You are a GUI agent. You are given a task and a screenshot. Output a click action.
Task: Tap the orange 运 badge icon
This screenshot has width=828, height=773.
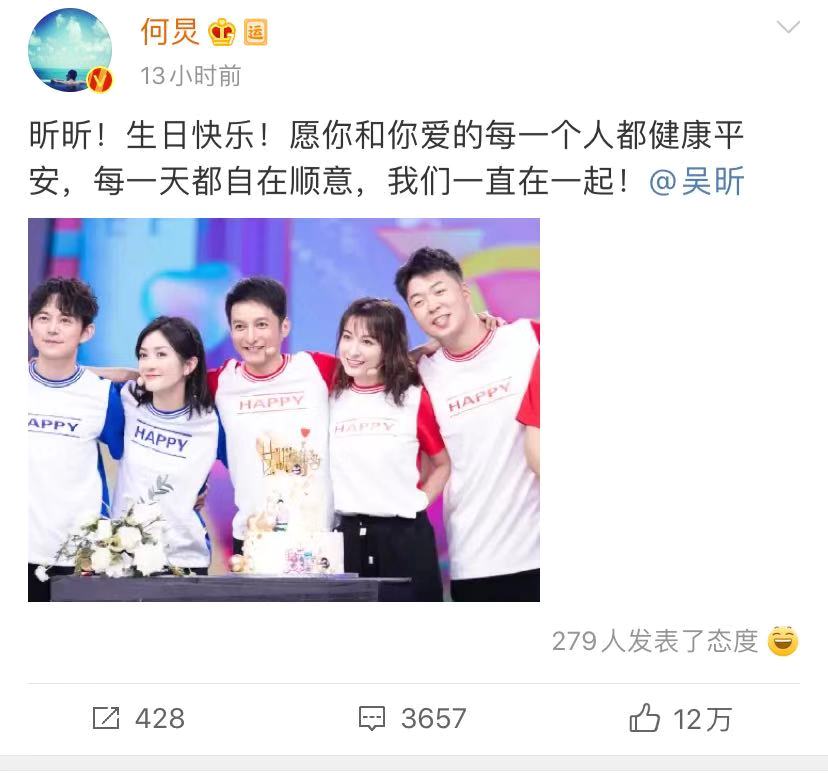pyautogui.click(x=256, y=32)
